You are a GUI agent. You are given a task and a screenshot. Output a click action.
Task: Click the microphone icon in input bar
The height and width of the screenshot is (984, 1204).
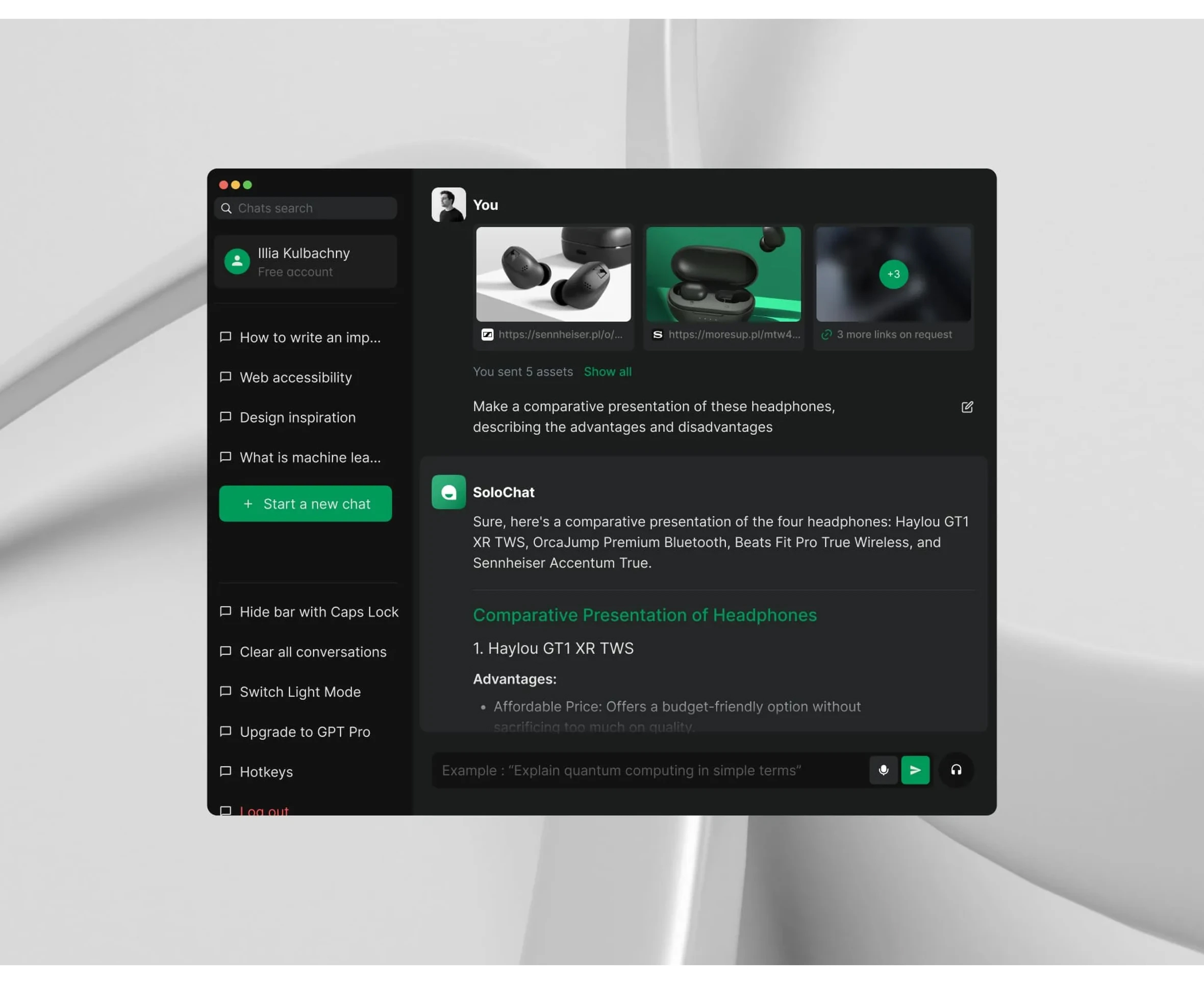click(x=883, y=769)
